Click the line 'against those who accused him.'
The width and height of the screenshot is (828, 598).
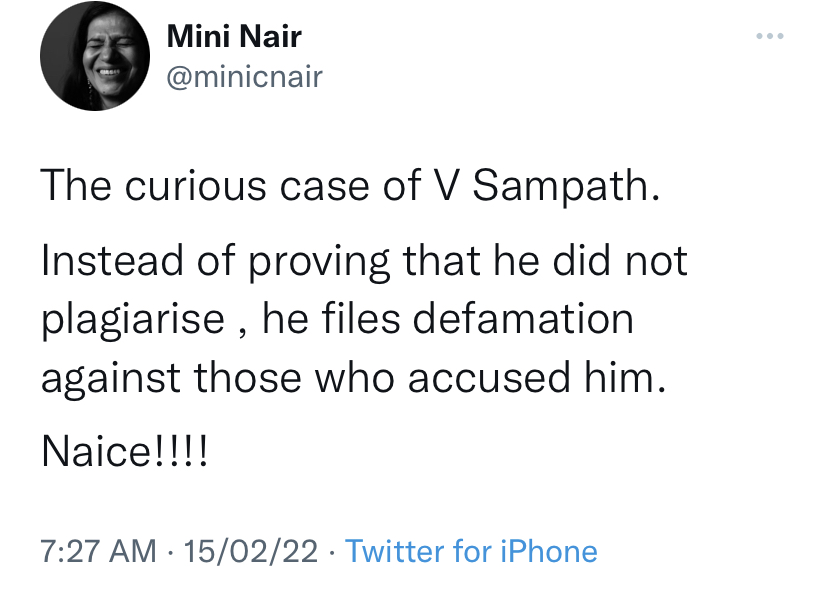click(352, 380)
